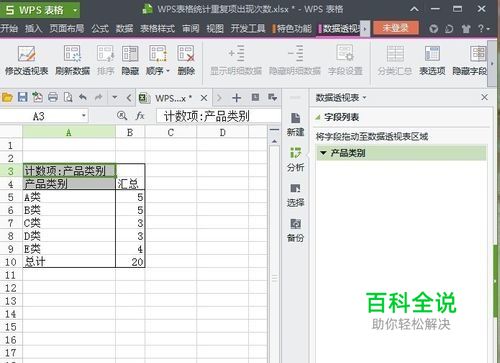Select column A header
Viewport: 500px width, 363px height.
pos(69,132)
